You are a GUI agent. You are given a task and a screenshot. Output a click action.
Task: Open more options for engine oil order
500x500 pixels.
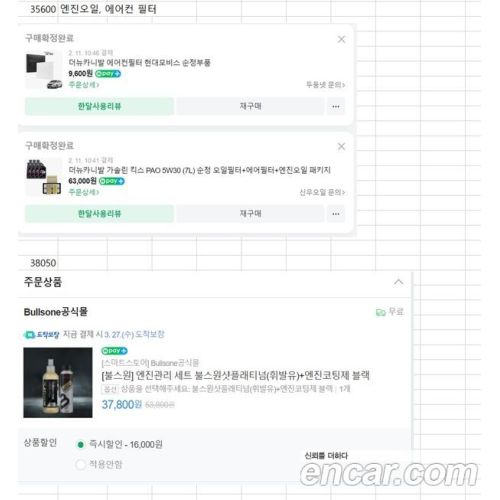(336, 214)
